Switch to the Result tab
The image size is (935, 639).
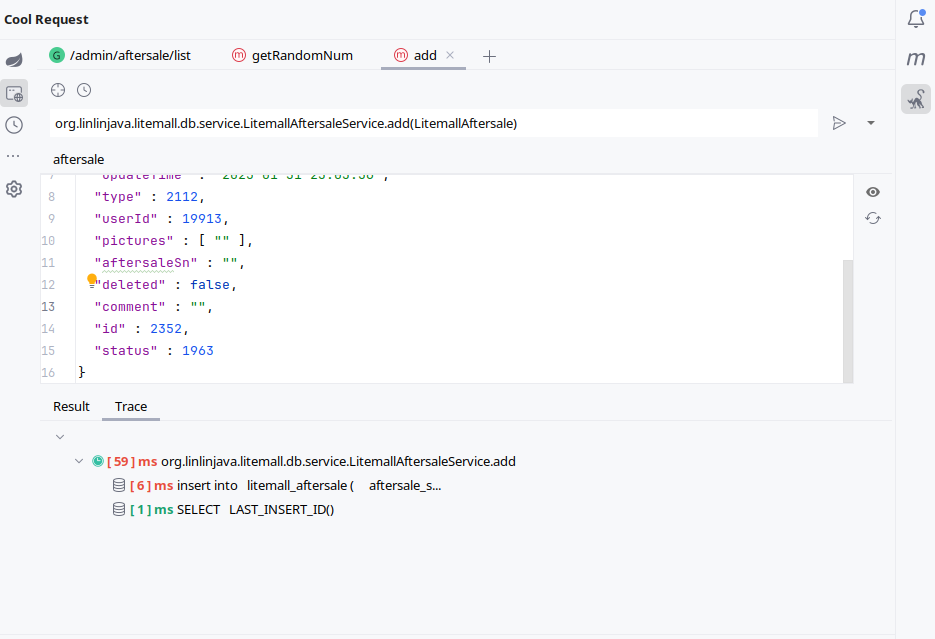click(71, 407)
